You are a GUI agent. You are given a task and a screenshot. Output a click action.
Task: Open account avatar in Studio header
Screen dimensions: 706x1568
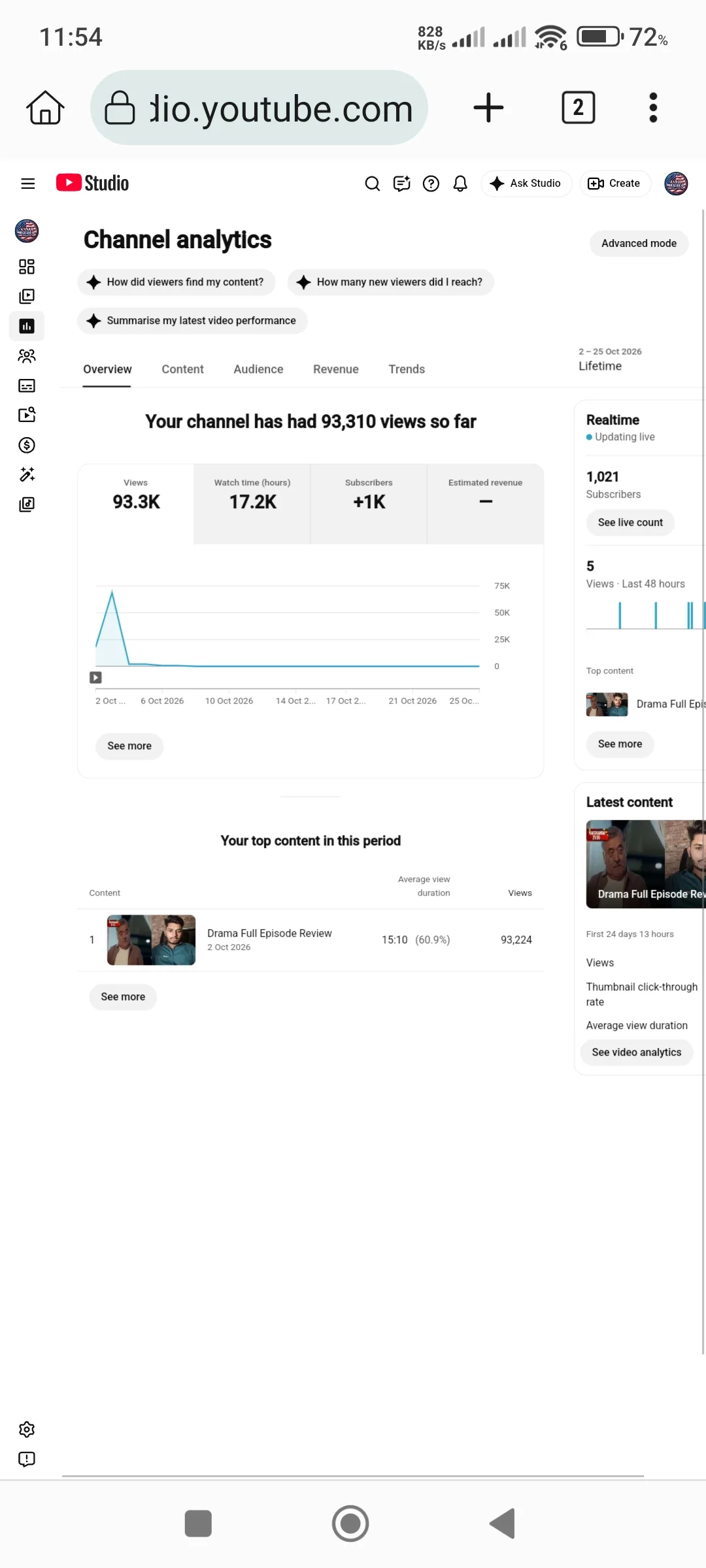click(x=676, y=184)
